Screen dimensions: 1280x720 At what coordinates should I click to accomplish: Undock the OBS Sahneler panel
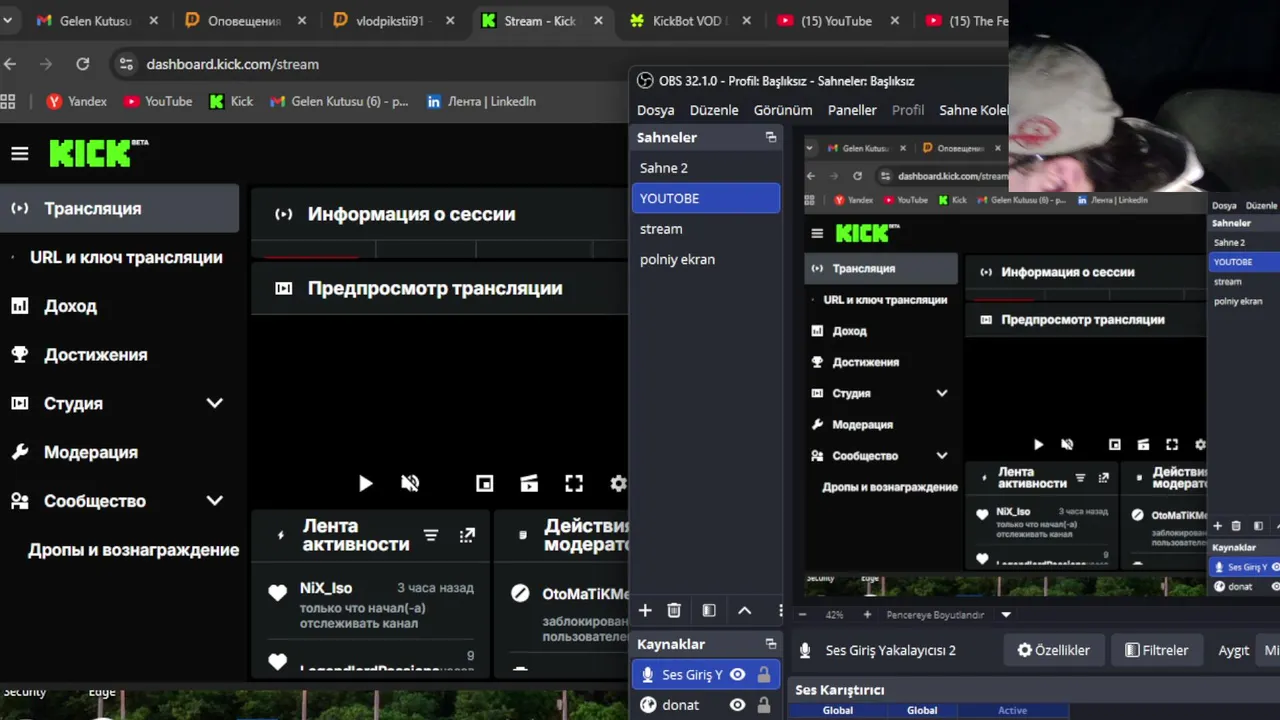coord(771,137)
